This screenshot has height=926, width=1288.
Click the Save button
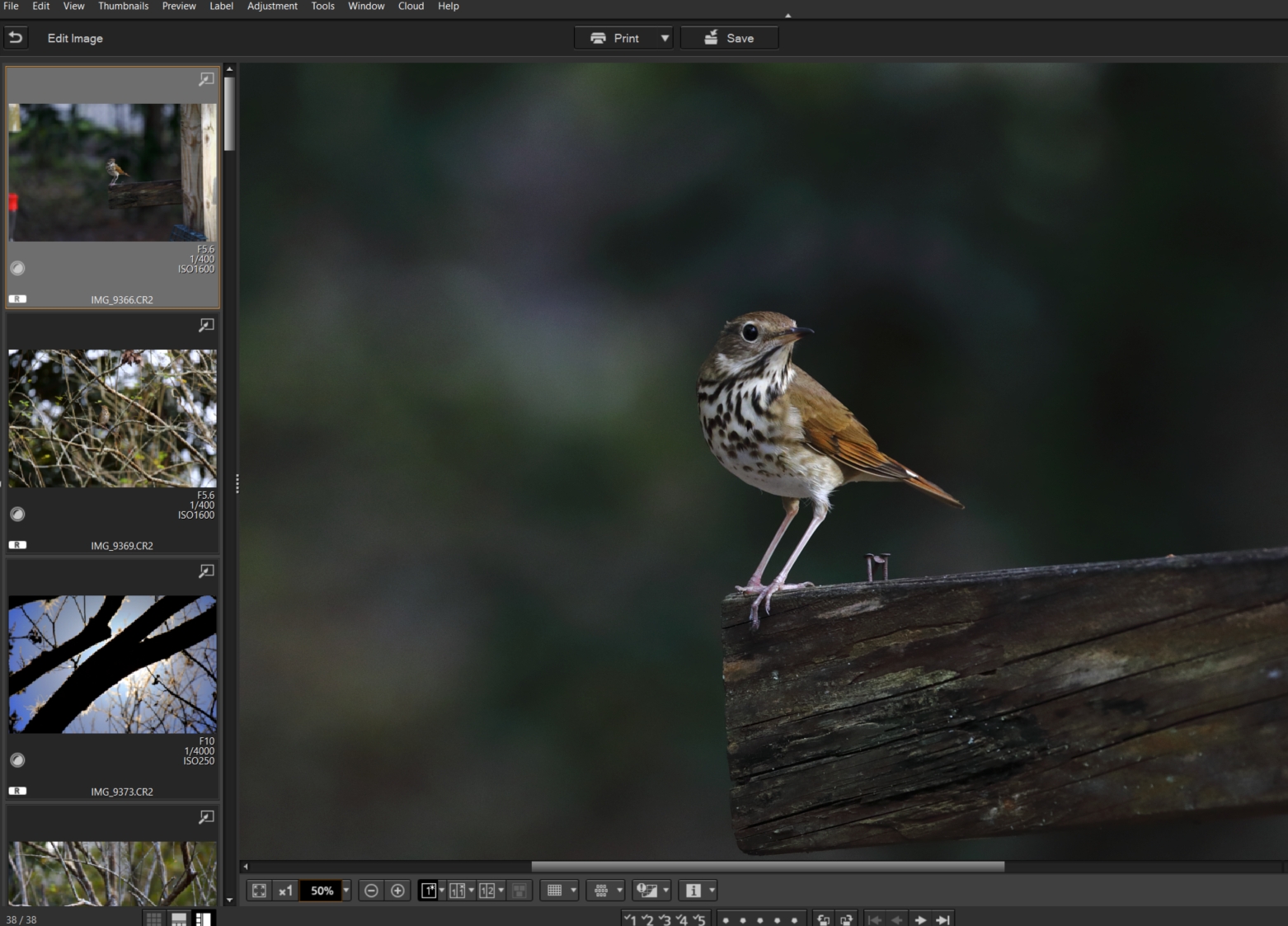point(729,37)
